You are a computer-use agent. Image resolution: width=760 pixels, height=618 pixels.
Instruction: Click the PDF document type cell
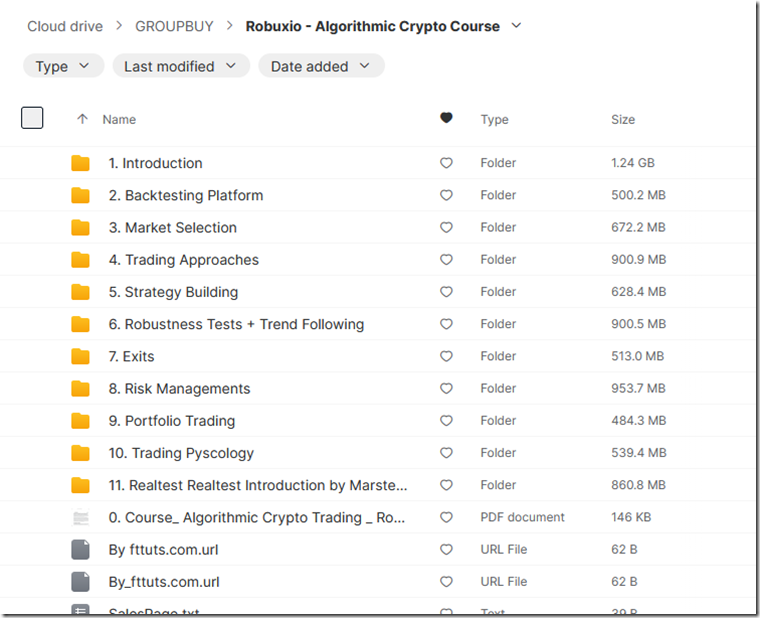[522, 517]
